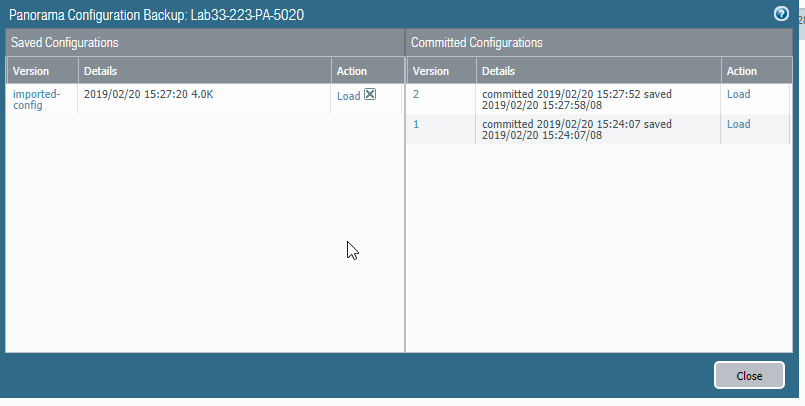Select the Committed Configurations panel title

pos(476,43)
